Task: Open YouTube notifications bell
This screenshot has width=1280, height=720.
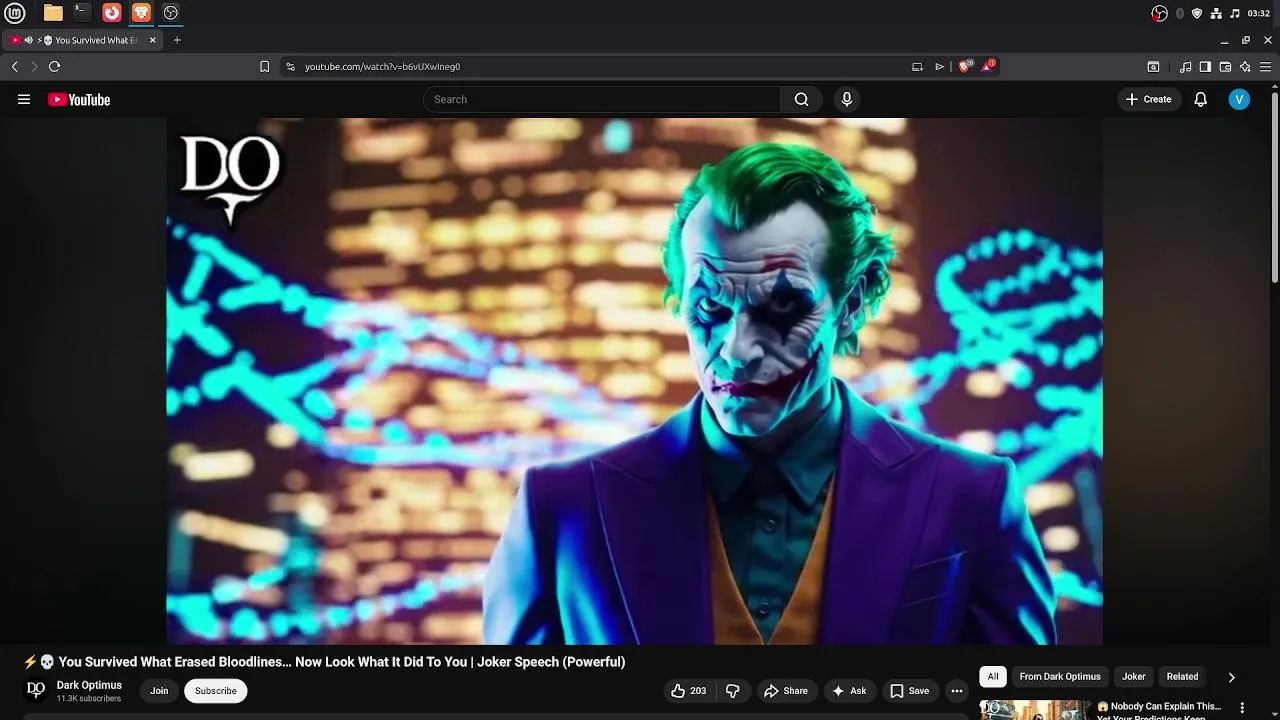Action: click(1201, 99)
